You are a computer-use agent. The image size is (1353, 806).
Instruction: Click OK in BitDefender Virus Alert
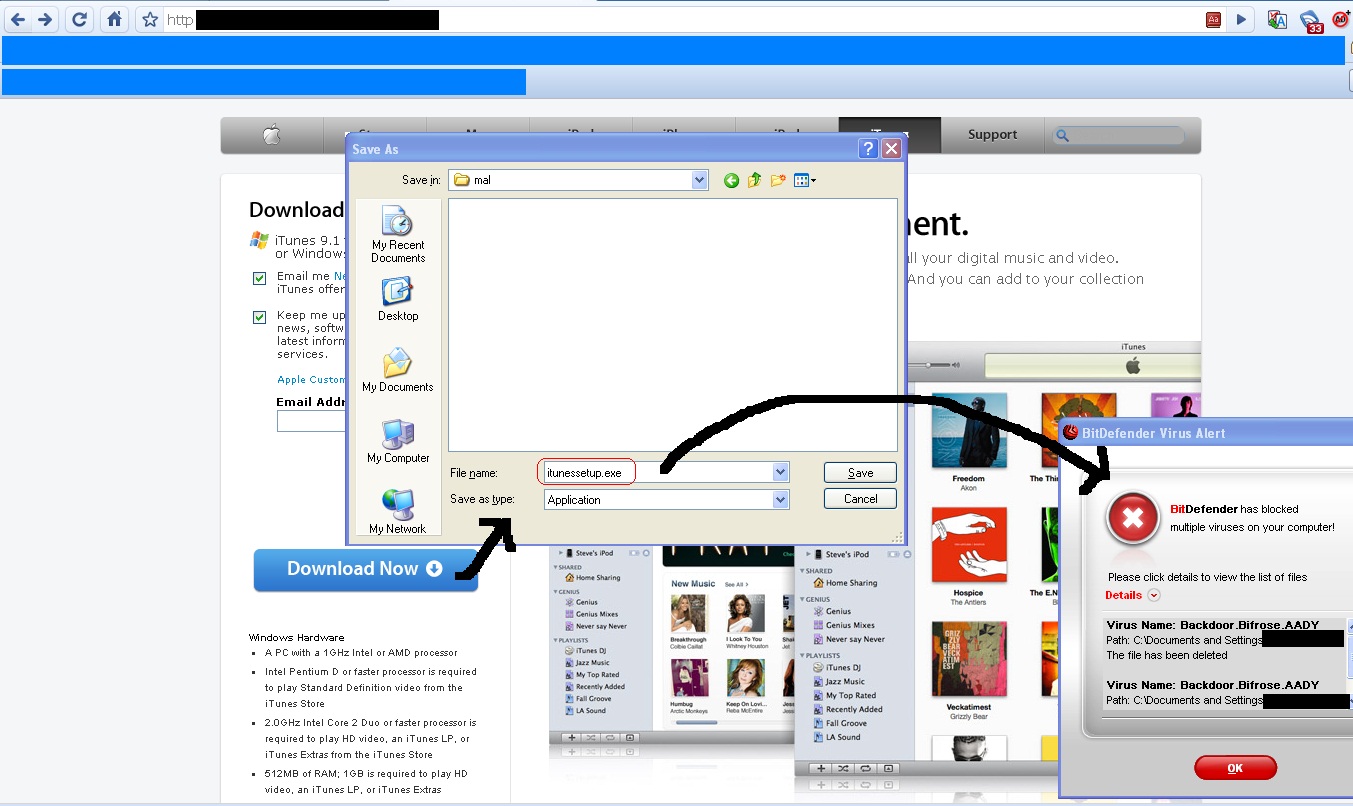coord(1235,768)
